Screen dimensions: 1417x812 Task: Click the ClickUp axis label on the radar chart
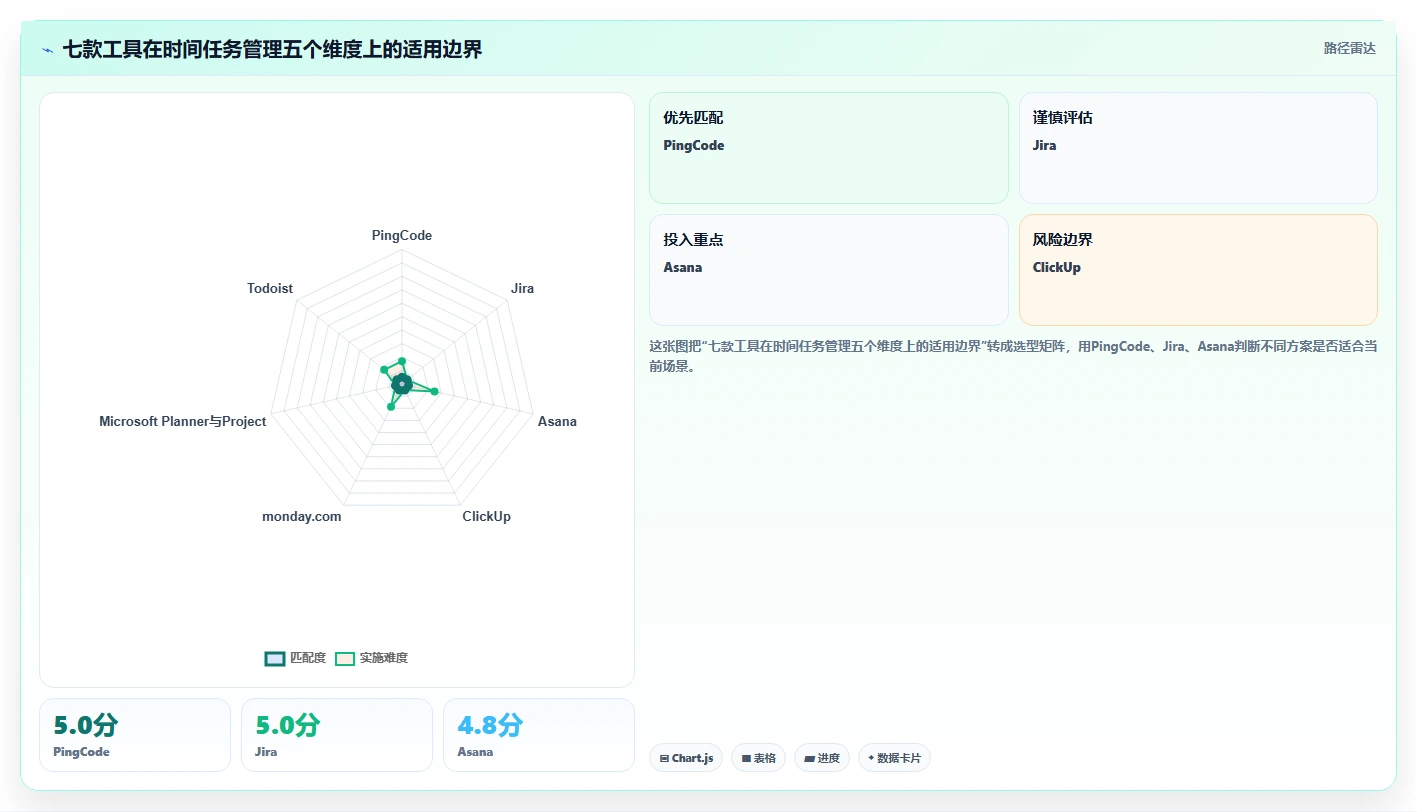pyautogui.click(x=486, y=516)
